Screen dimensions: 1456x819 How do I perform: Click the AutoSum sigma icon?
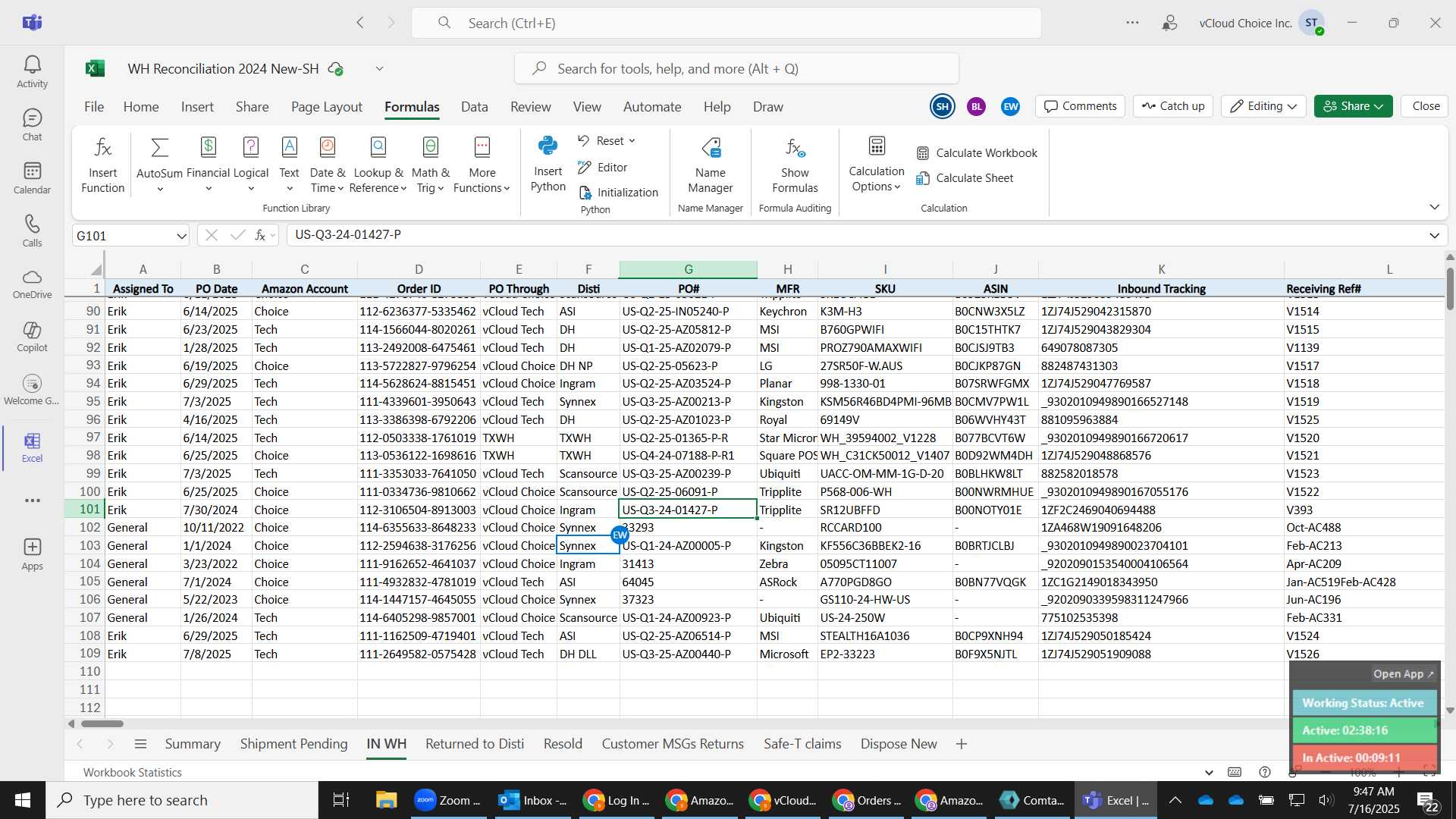click(159, 147)
